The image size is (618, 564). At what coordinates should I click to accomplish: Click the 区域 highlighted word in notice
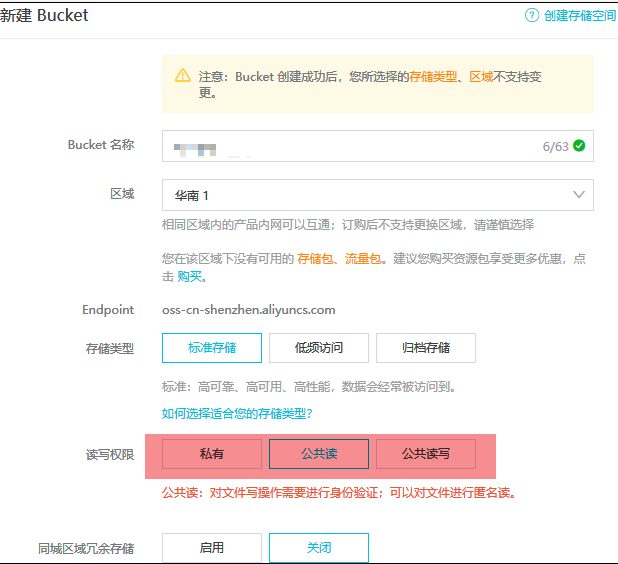click(x=481, y=76)
